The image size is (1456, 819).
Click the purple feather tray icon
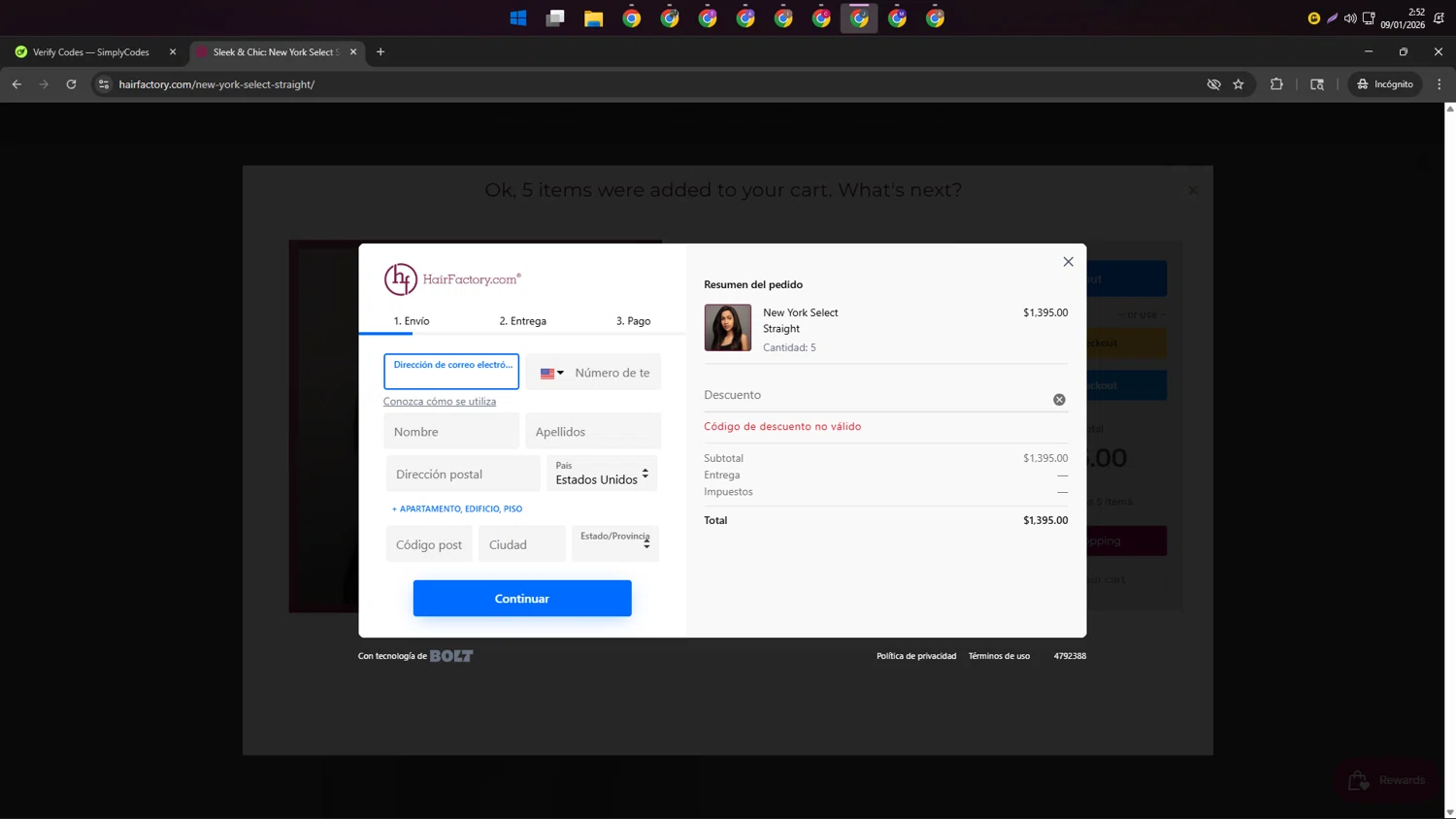click(1332, 17)
